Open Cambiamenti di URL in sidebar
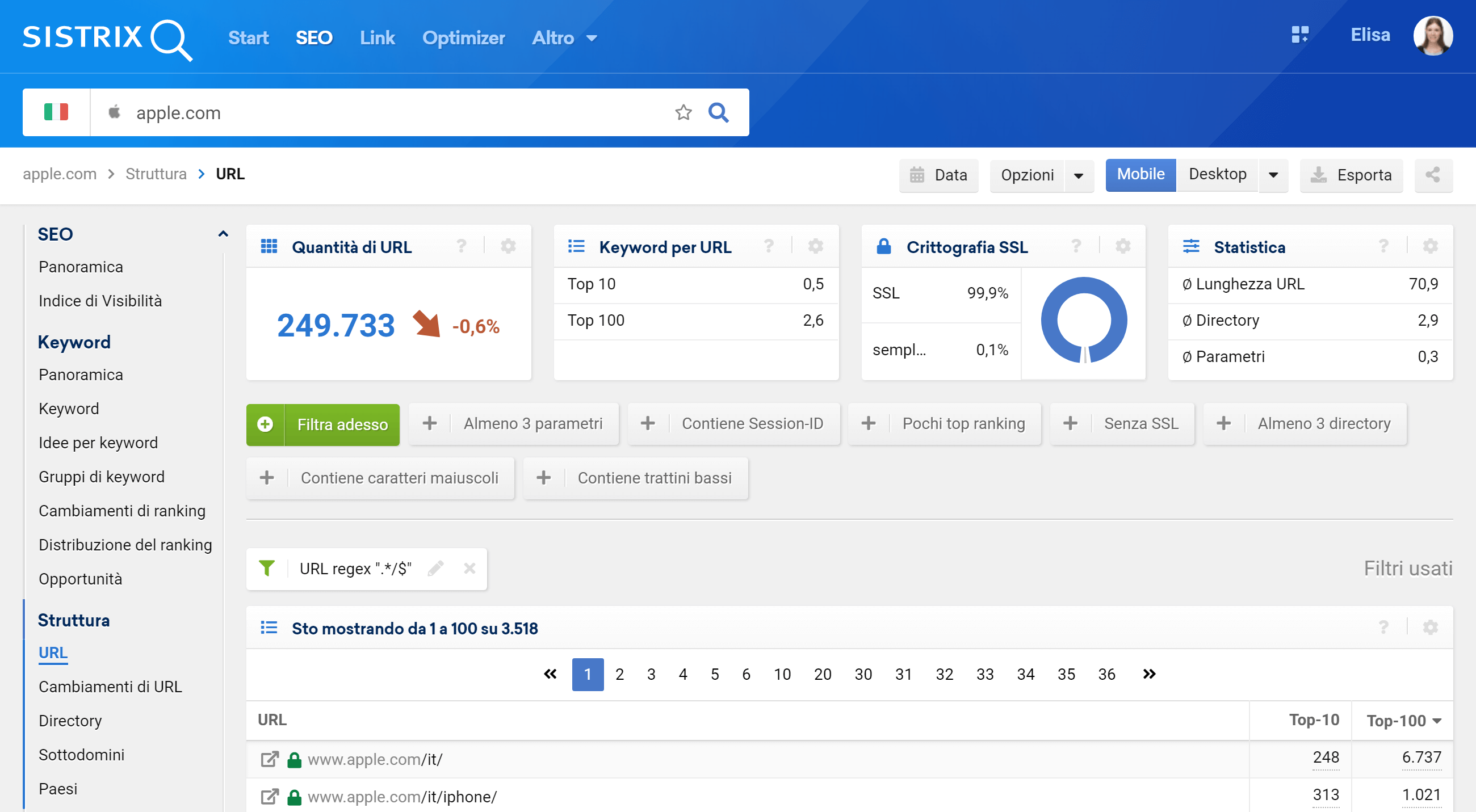The image size is (1476, 812). pos(110,687)
